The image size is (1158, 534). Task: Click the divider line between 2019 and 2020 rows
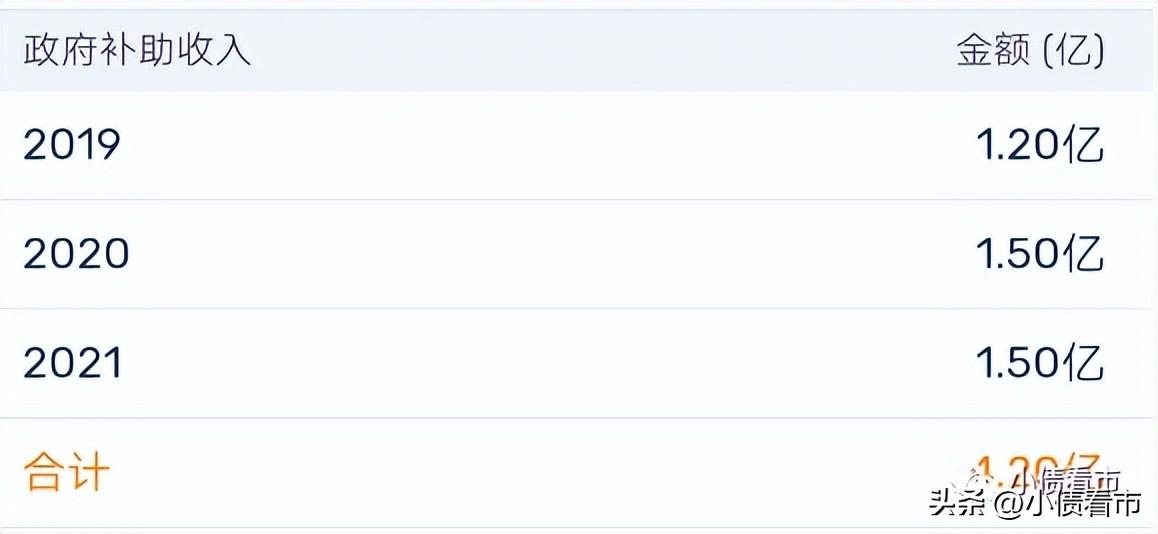(x=579, y=200)
